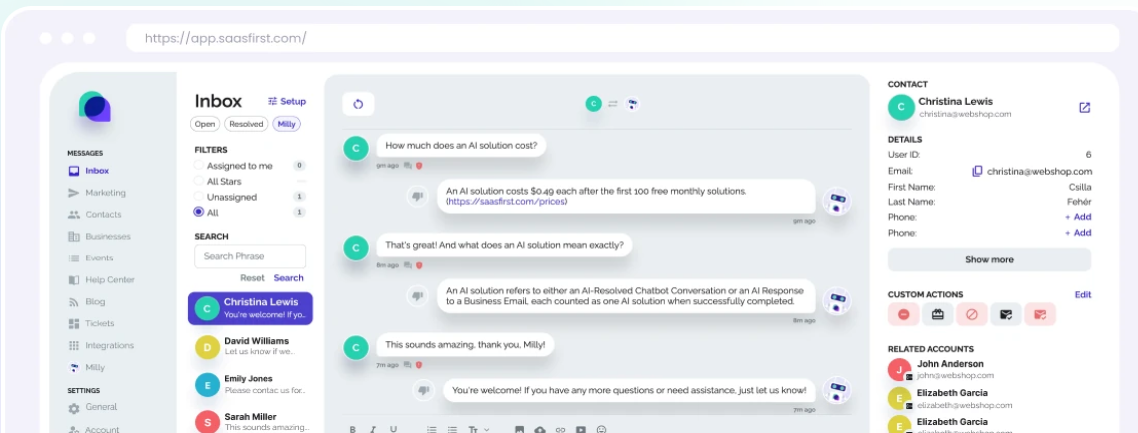Insert link from the editor toolbar
1138x433 pixels.
click(560, 429)
